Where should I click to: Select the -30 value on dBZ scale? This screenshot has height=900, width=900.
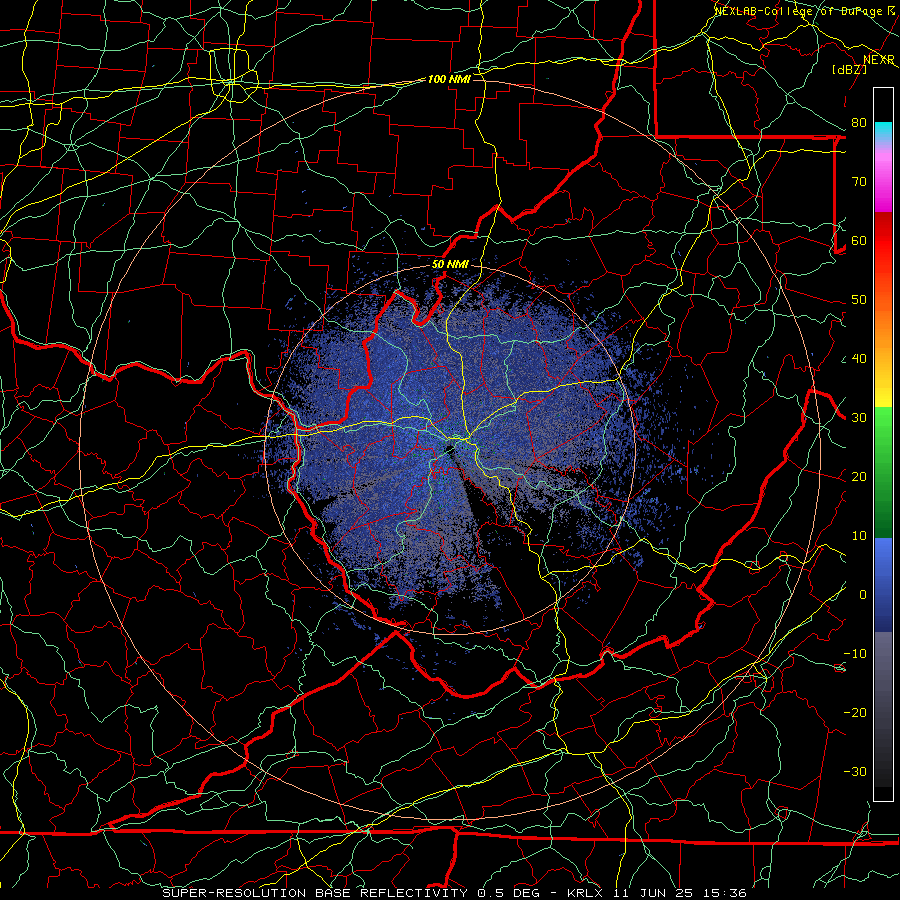[855, 772]
